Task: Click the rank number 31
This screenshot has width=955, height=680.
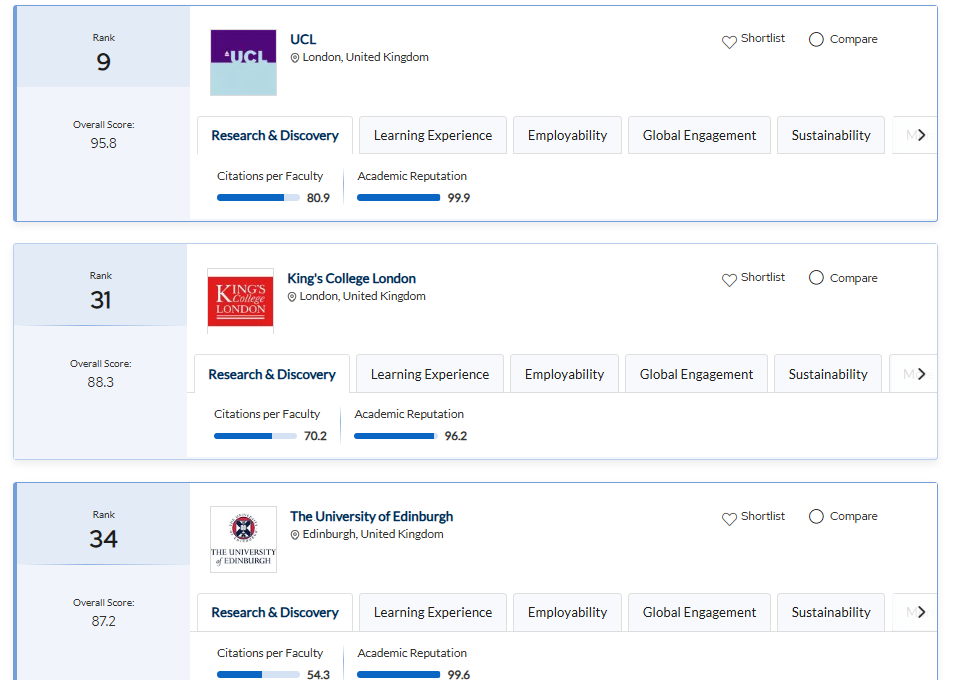Action: point(100,300)
